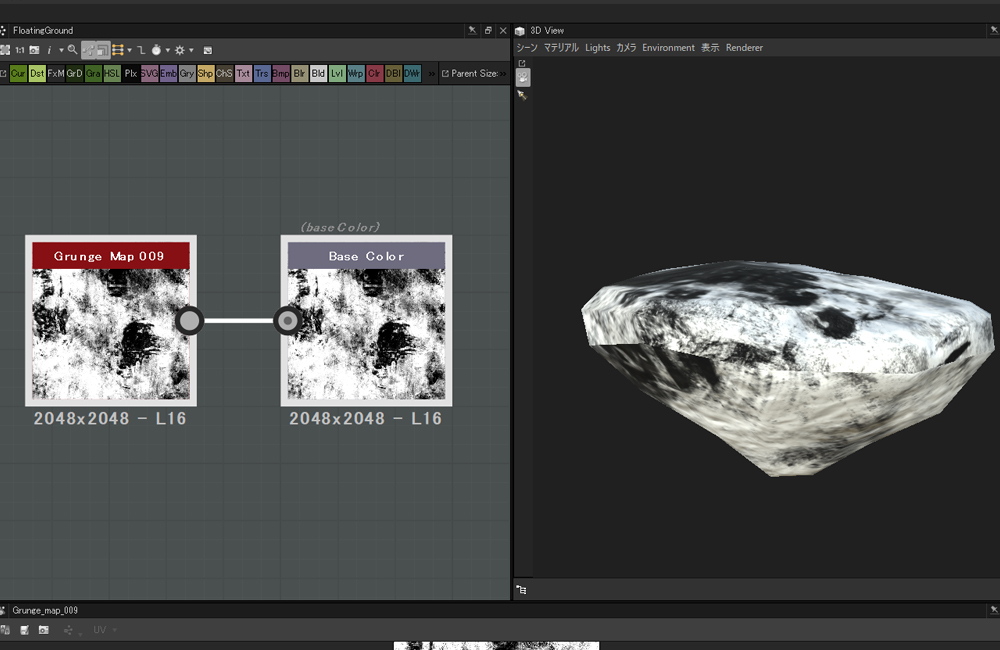Add a Uniform Color node with Clr

374,73
